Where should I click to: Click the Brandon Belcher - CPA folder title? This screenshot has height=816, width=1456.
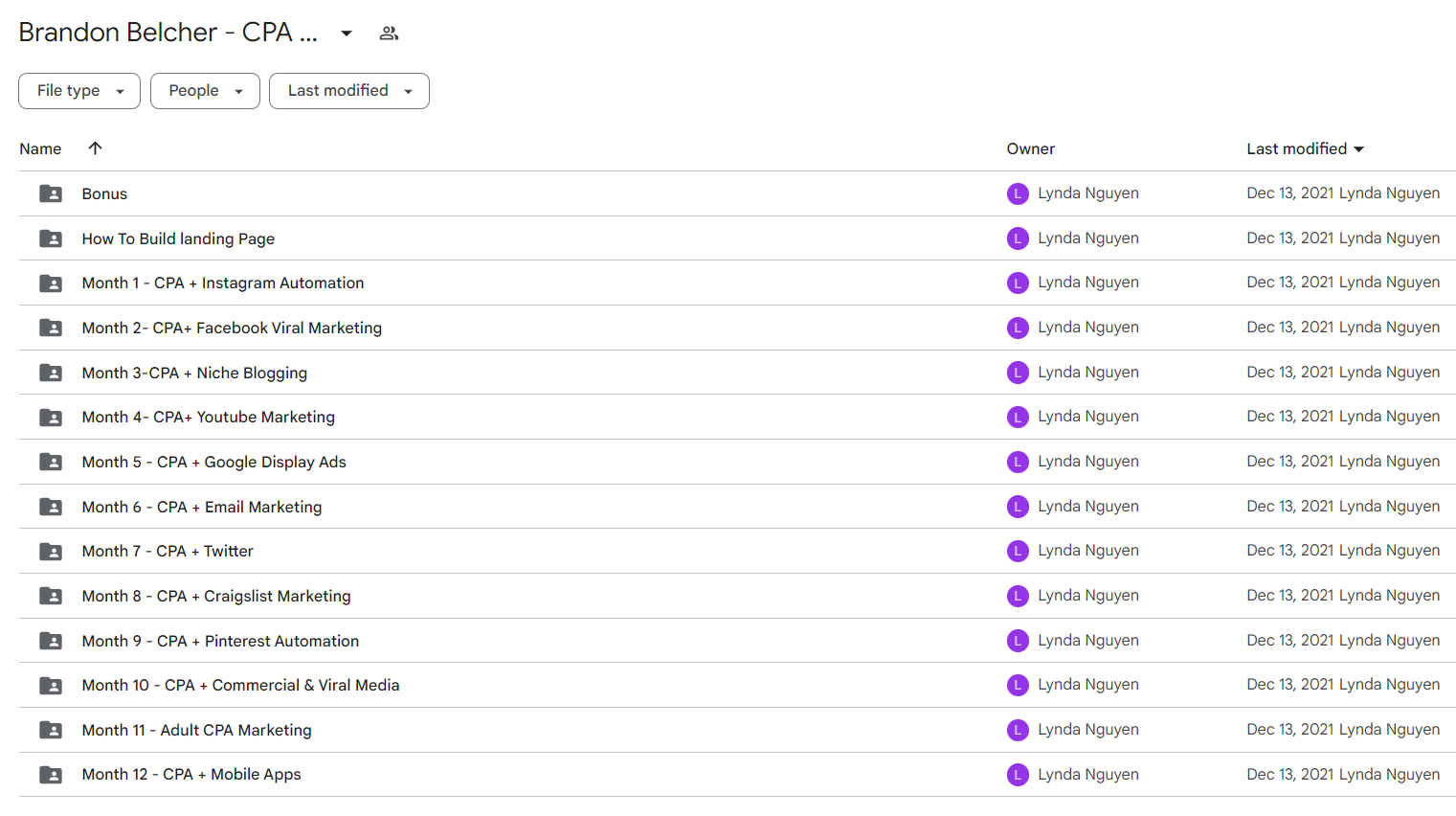(168, 33)
